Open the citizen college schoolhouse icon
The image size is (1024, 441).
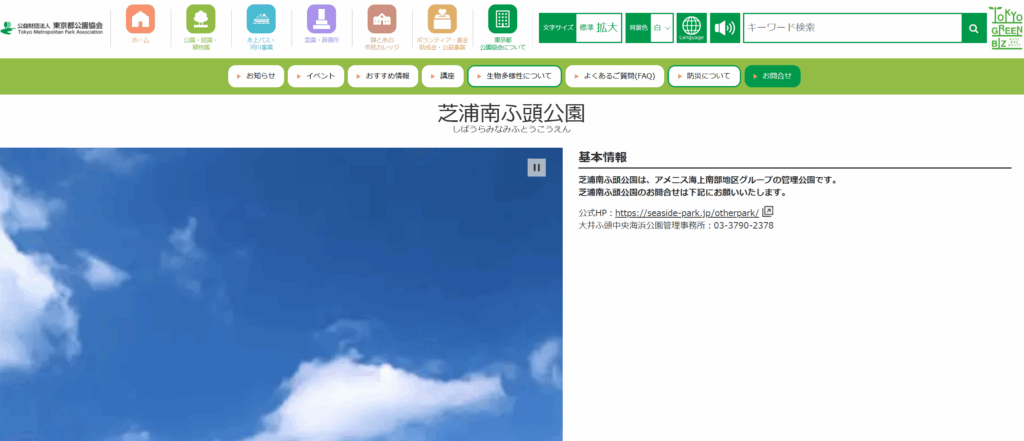pyautogui.click(x=381, y=20)
